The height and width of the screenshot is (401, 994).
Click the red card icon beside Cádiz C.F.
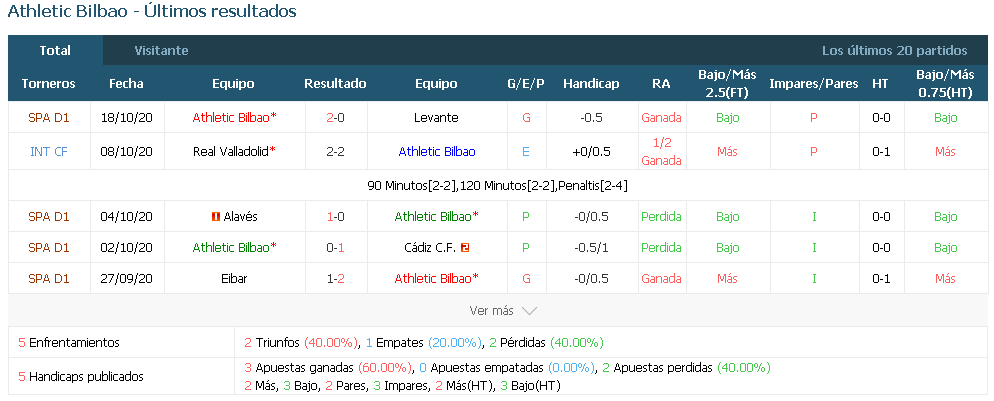pyautogui.click(x=465, y=248)
